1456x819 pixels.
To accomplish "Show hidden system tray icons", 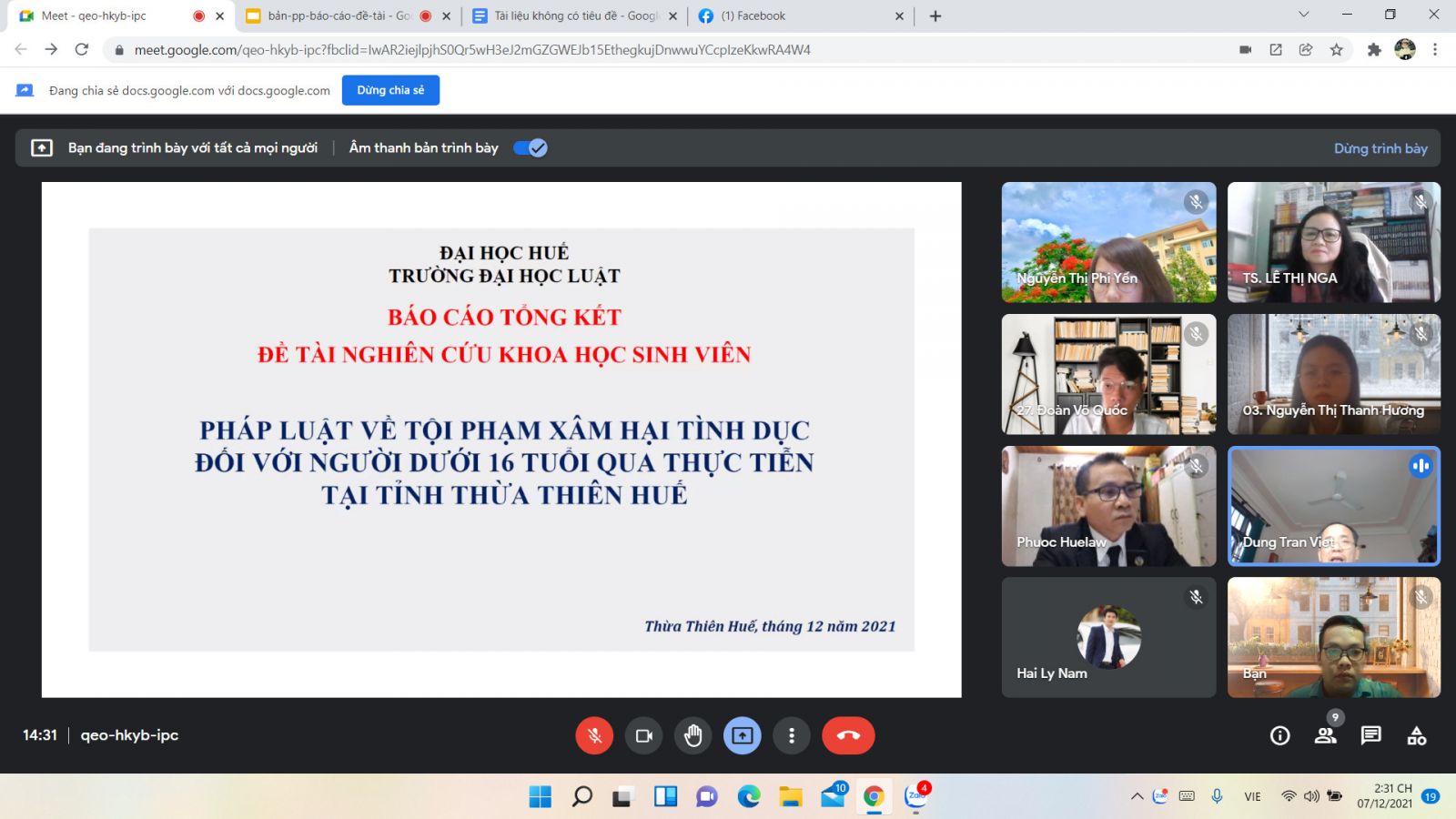I will pos(1137,796).
